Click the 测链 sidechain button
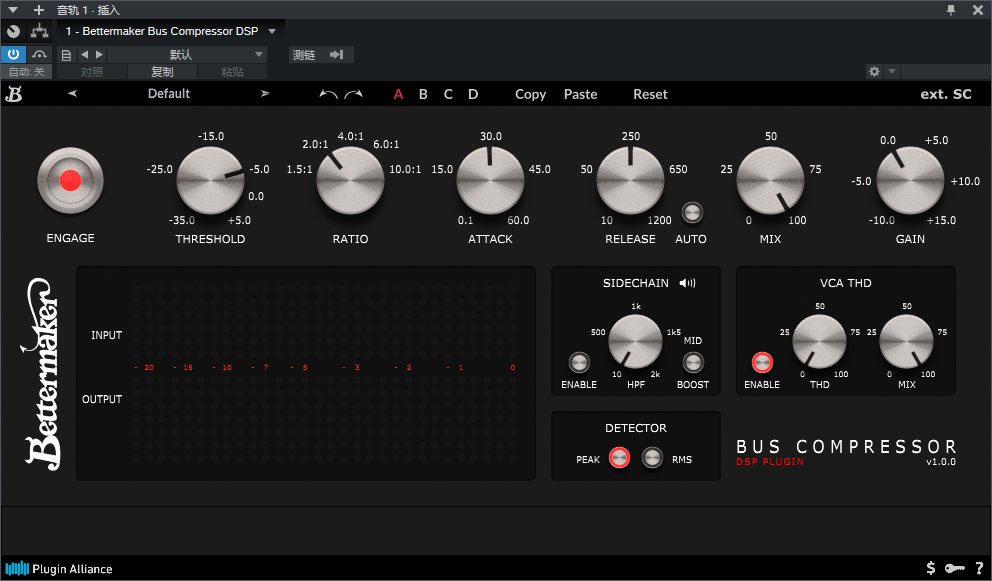This screenshot has height=581, width=992. (x=304, y=55)
